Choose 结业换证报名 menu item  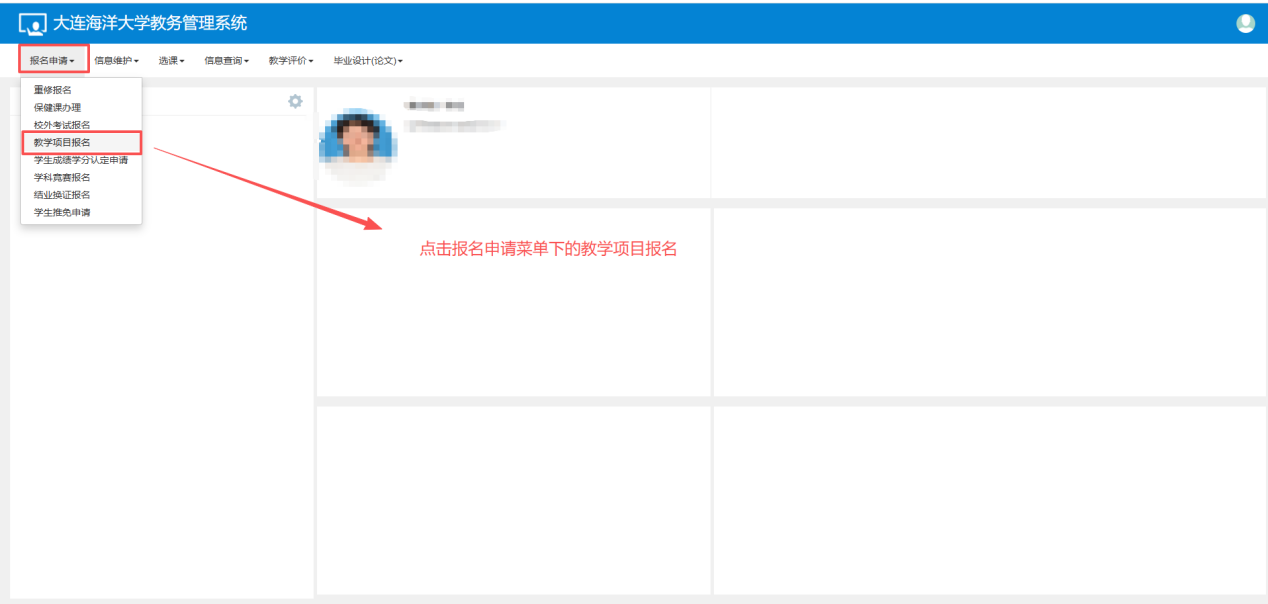pyautogui.click(x=62, y=195)
